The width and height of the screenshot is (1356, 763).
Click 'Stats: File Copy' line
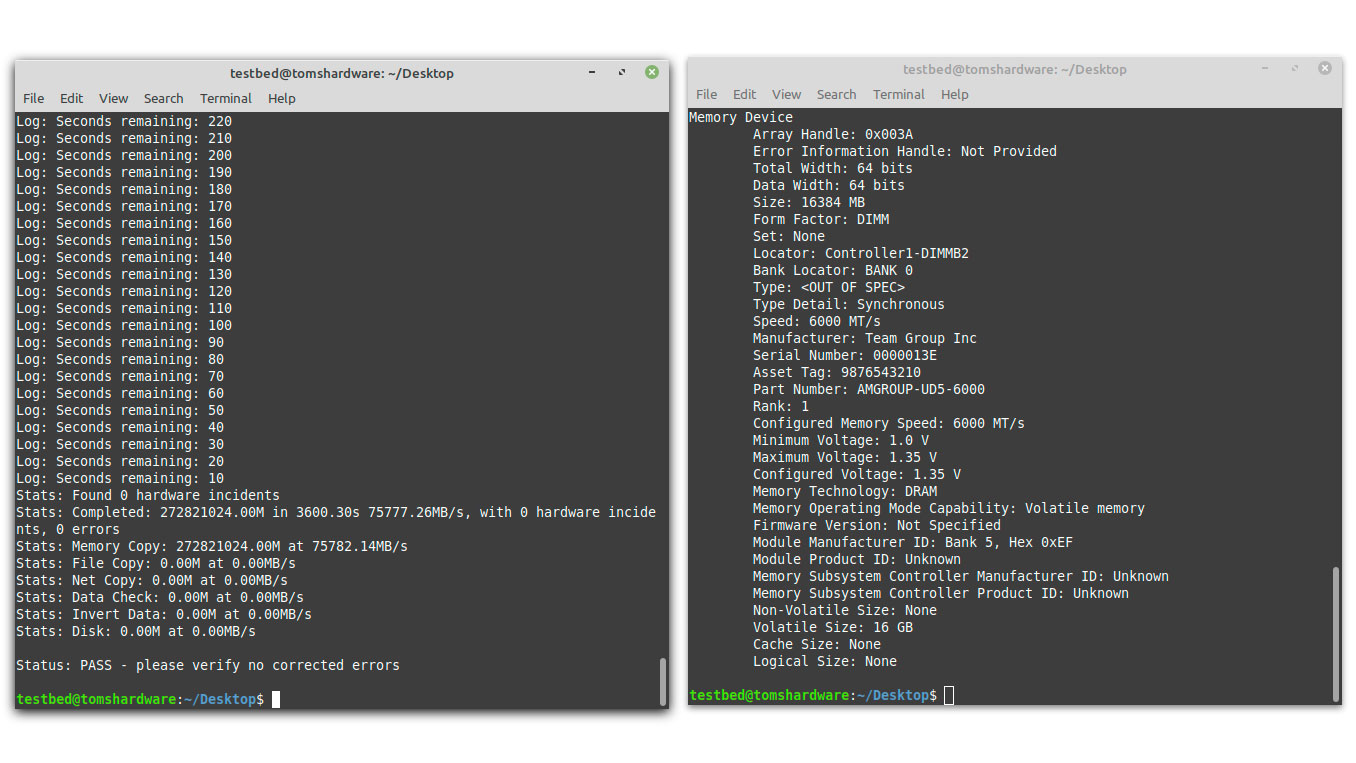pyautogui.click(x=156, y=563)
